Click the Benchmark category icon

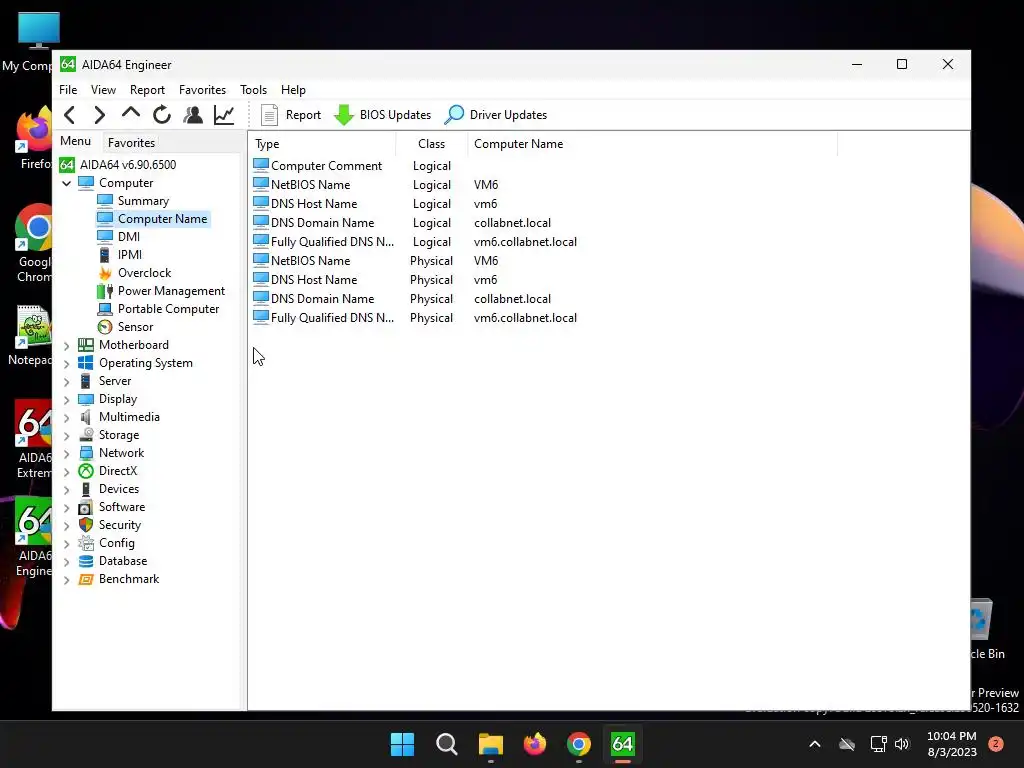86,579
